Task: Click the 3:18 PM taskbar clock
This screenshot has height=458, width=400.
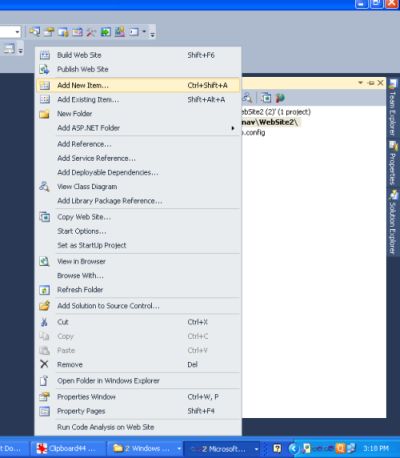Action: click(376, 449)
